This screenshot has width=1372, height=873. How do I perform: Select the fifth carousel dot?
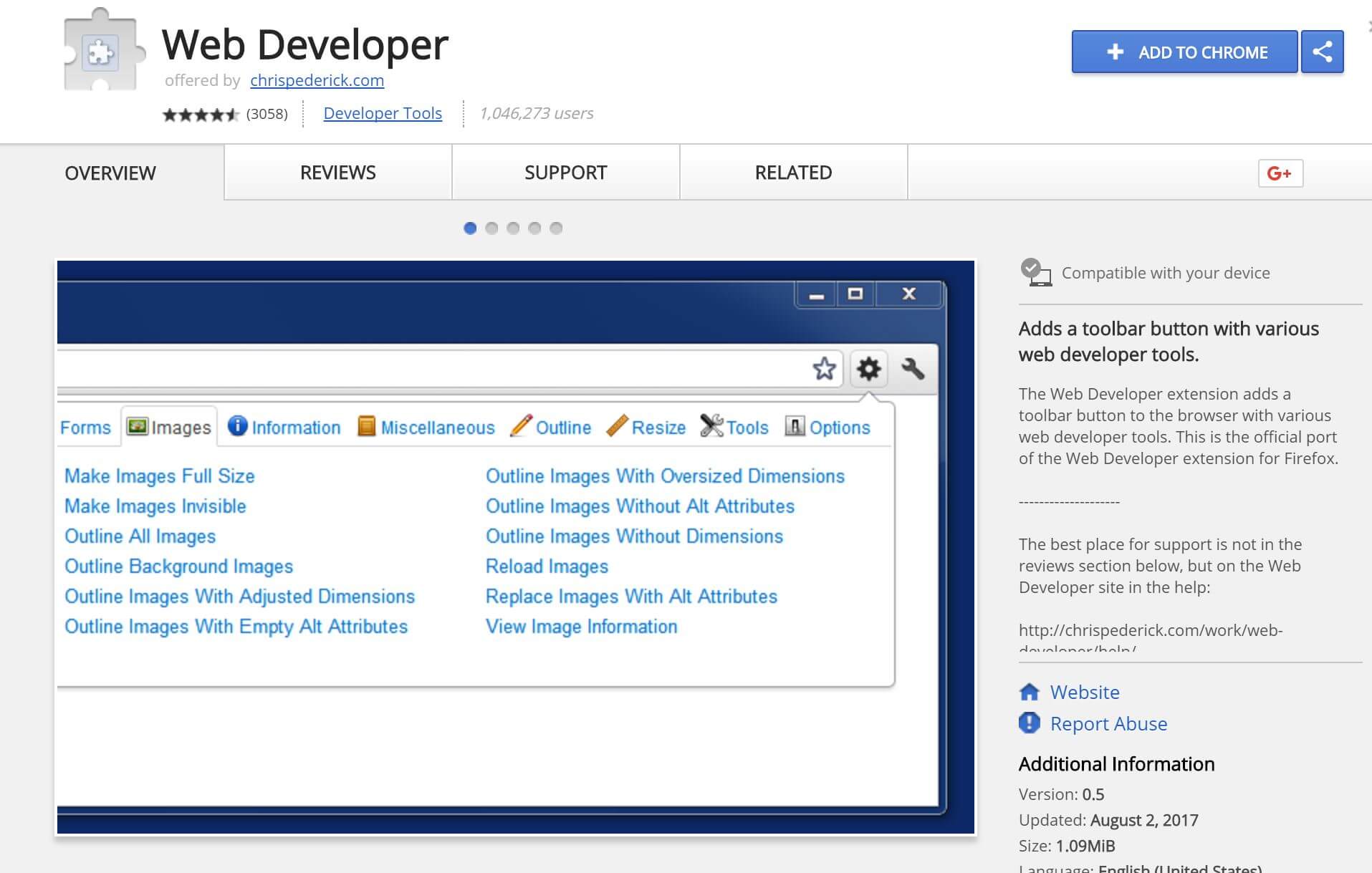(556, 228)
